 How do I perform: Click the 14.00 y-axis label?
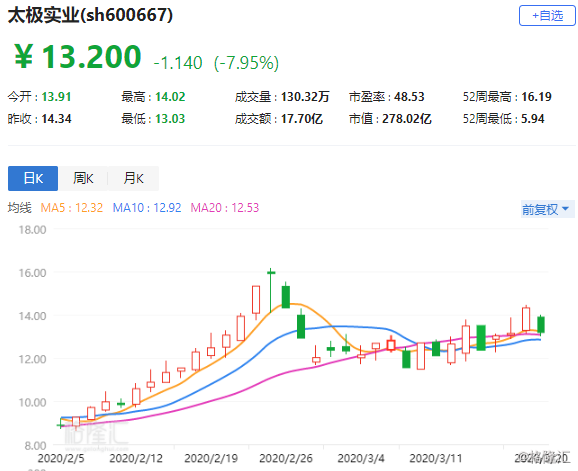tap(32, 316)
